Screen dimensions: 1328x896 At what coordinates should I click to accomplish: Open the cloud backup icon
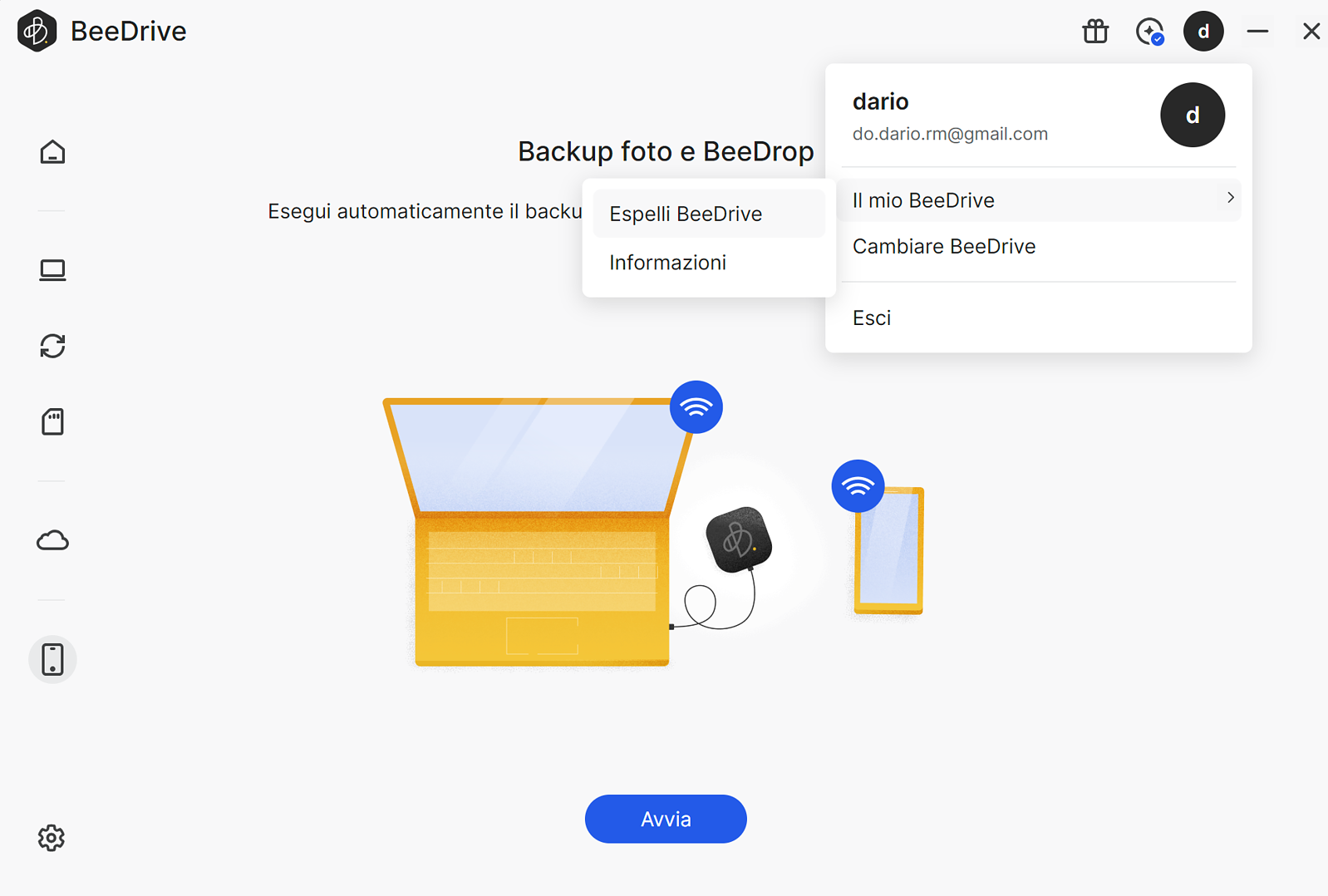pos(52,540)
